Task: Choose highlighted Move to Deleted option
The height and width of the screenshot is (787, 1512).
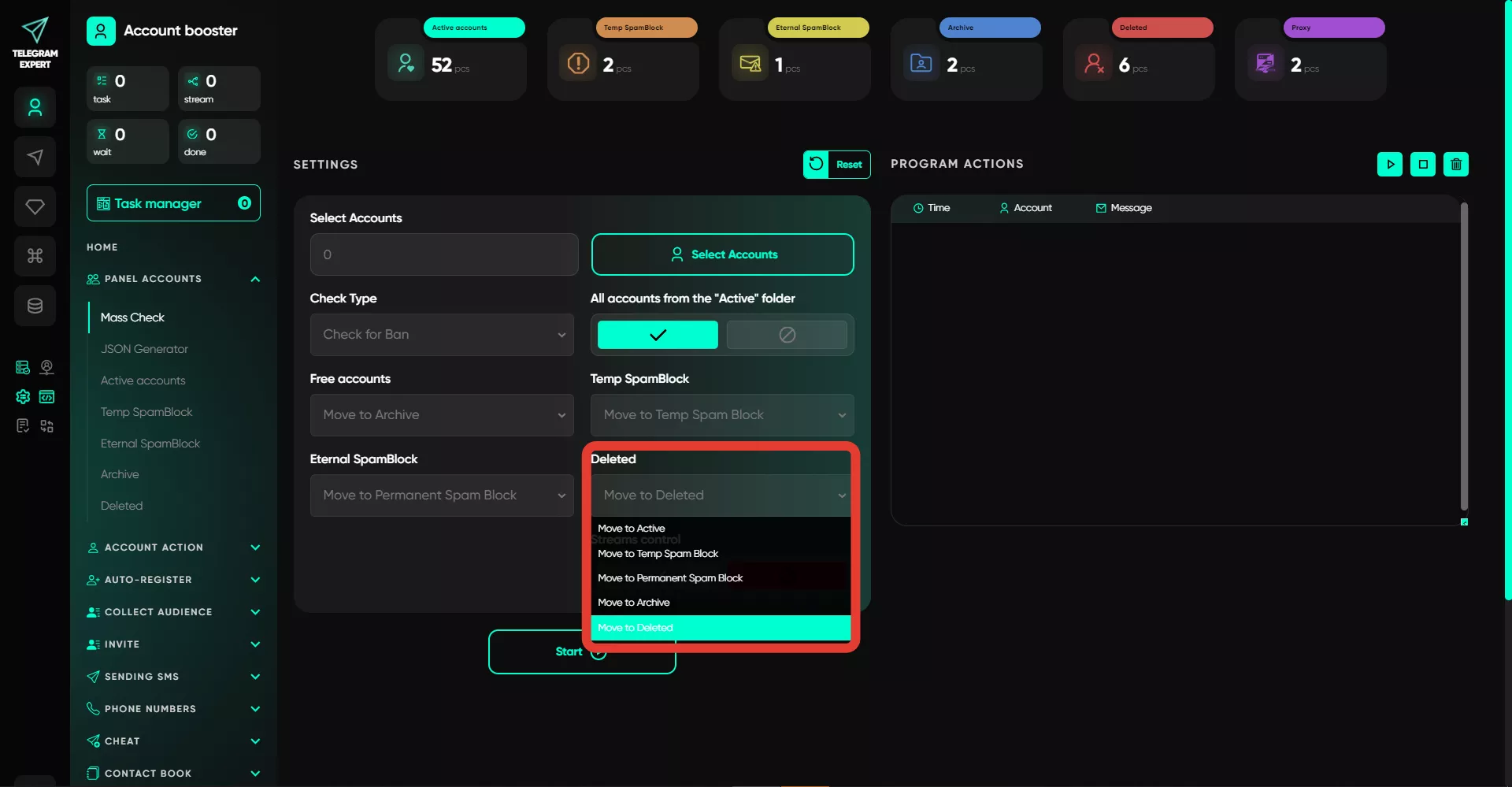Action: point(721,628)
